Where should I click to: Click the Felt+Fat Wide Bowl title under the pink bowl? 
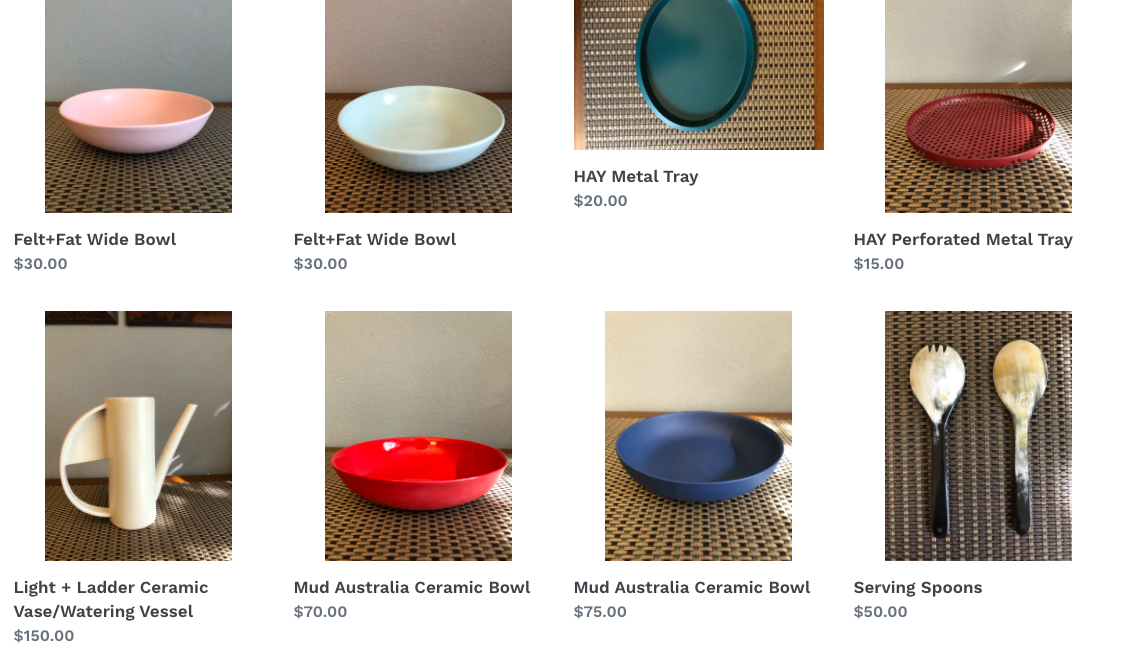(x=95, y=240)
